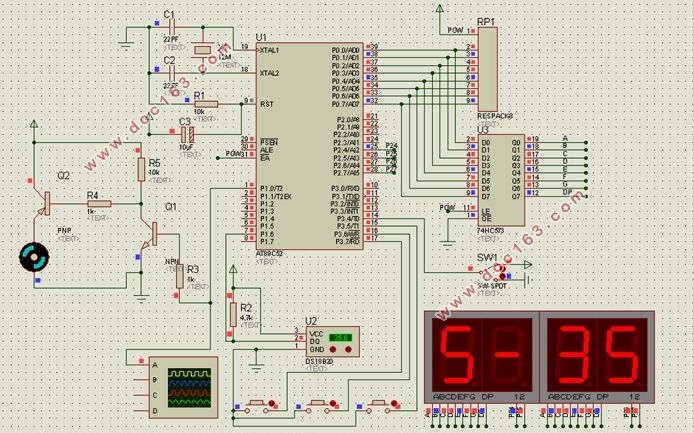Select the power terminal above transistor Q2
The image size is (694, 433).
(x=34, y=124)
